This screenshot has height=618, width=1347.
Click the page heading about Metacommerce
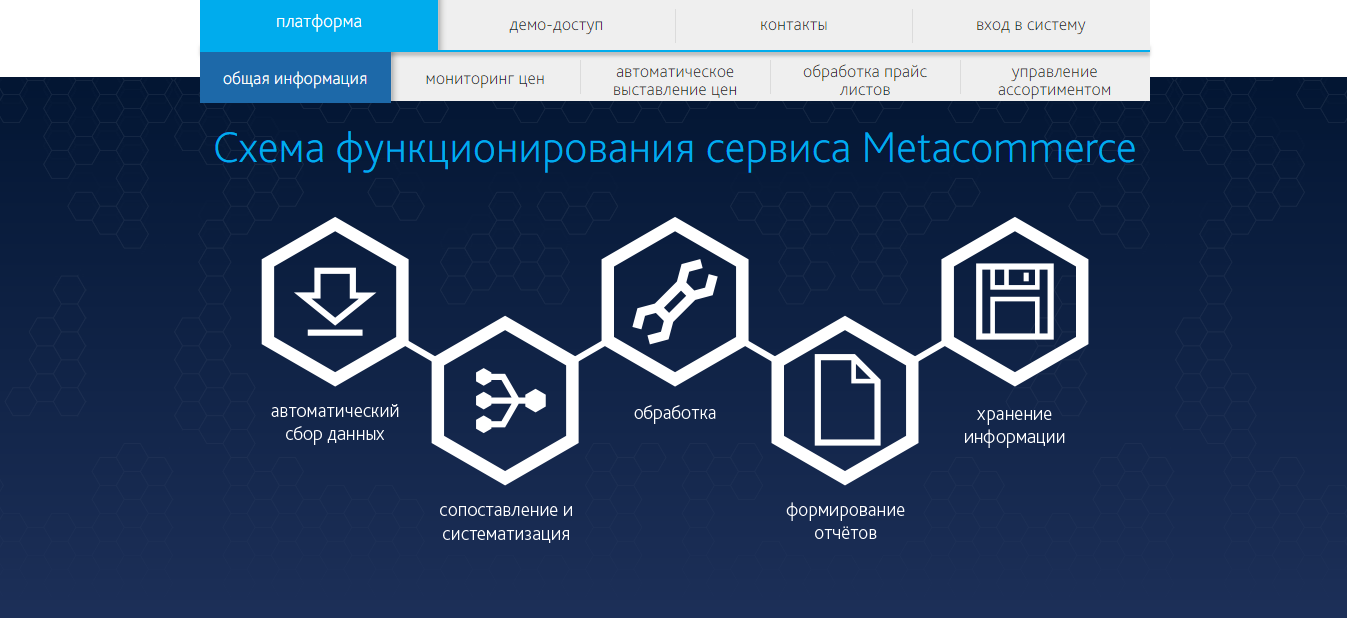click(x=674, y=148)
